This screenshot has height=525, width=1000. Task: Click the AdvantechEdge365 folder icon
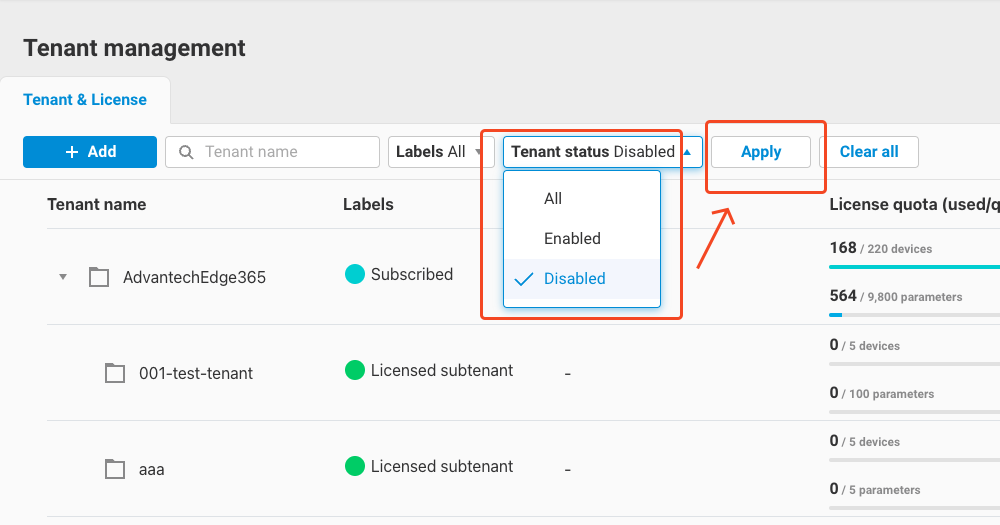point(99,277)
